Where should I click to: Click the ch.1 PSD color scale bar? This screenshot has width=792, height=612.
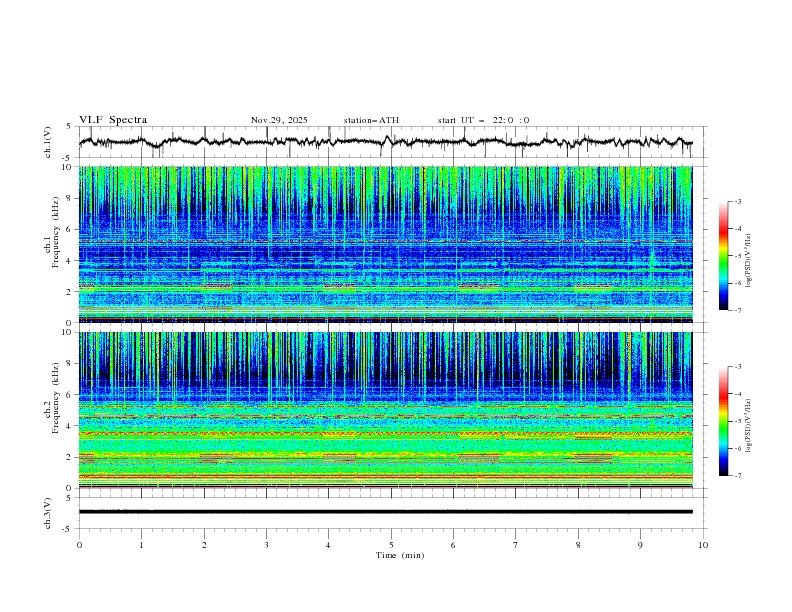pyautogui.click(x=724, y=256)
